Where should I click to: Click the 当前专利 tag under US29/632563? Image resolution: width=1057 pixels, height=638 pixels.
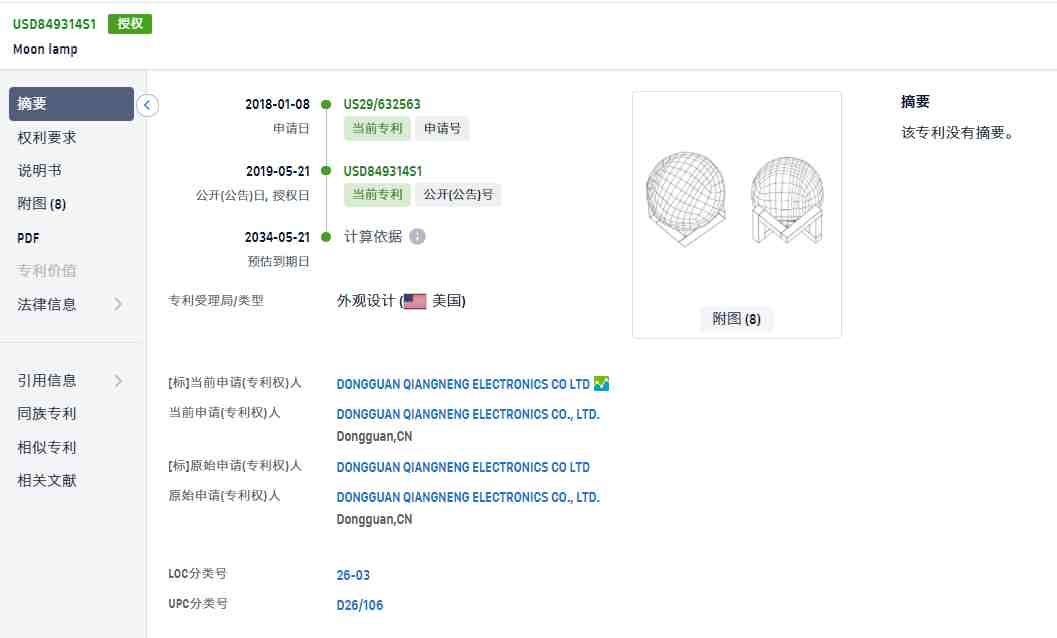(377, 128)
